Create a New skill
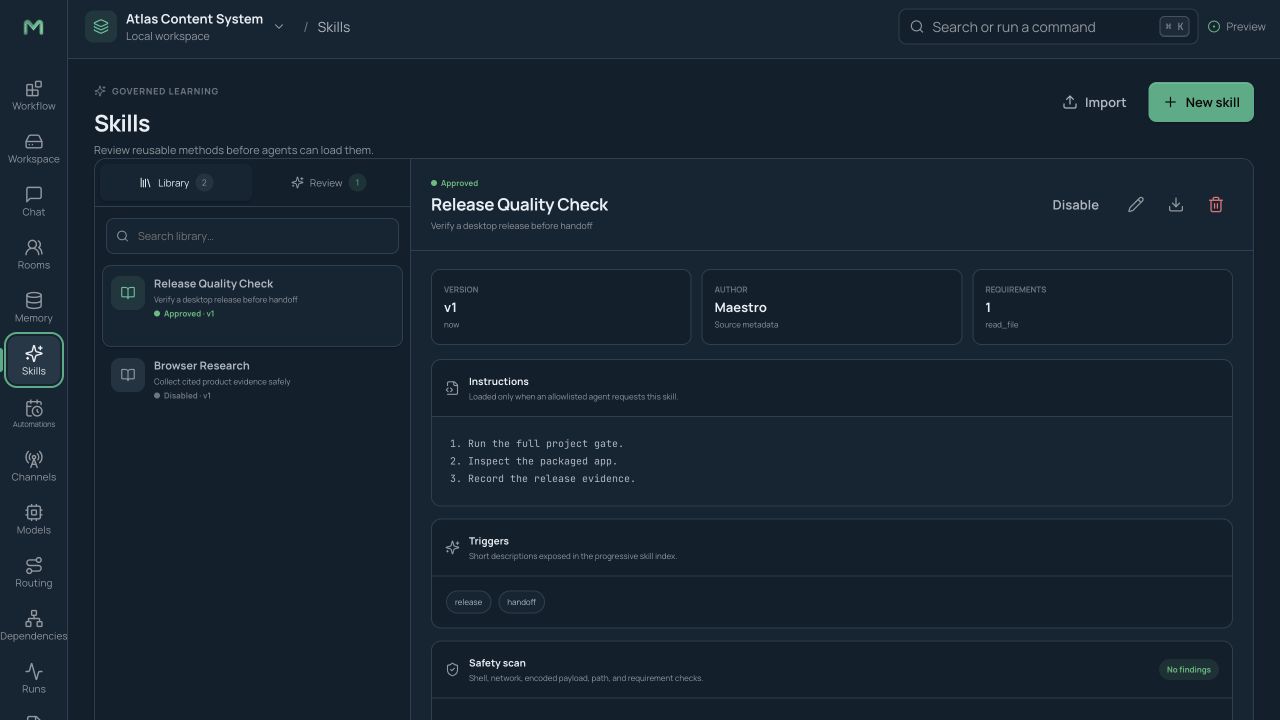Screen dimensions: 1280x720 click(1201, 102)
